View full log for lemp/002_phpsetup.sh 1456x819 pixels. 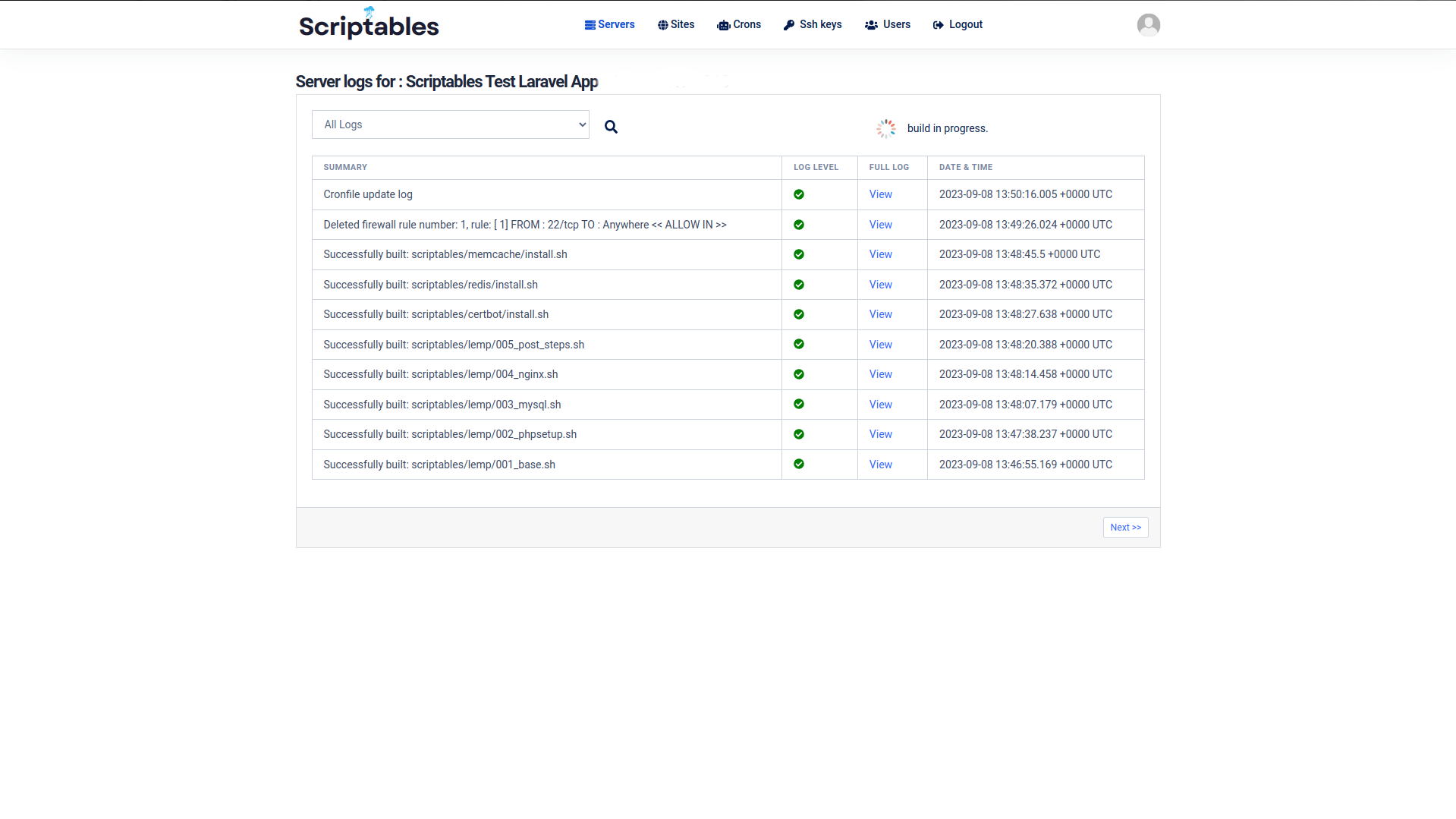click(880, 434)
